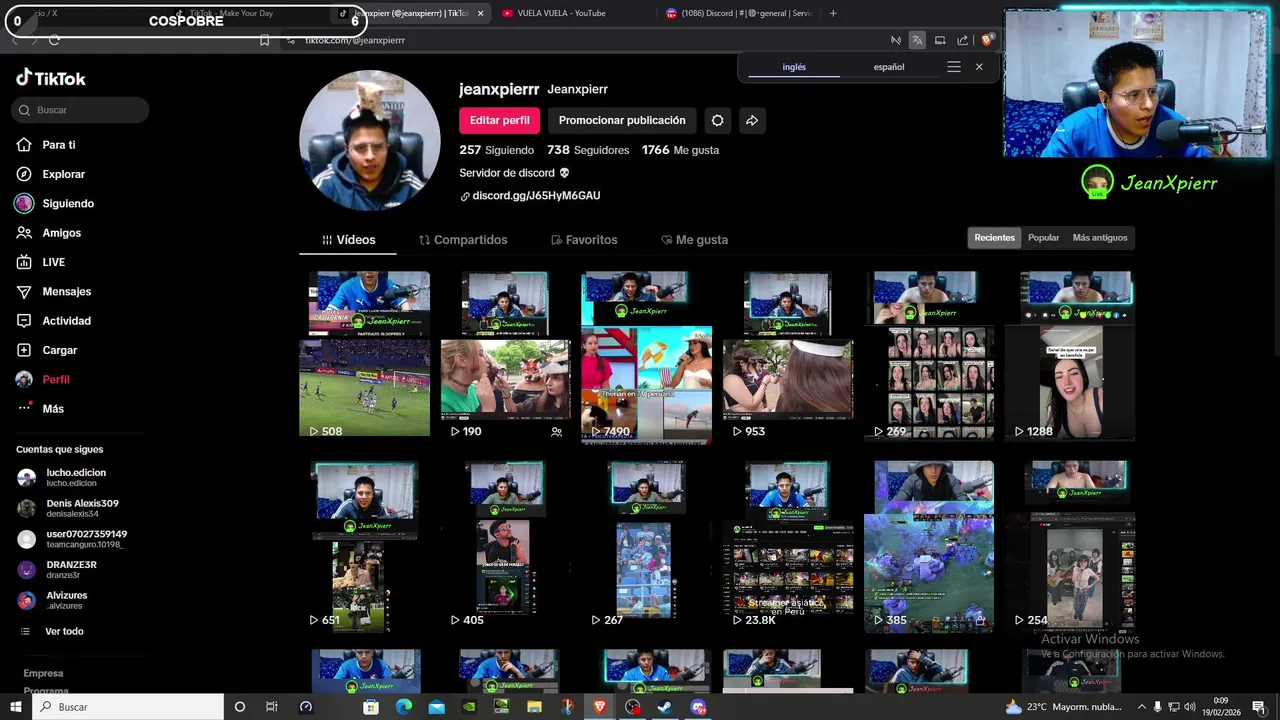Click the TikTok Buscar search field
Viewport: 1280px width, 720px height.
(x=81, y=110)
